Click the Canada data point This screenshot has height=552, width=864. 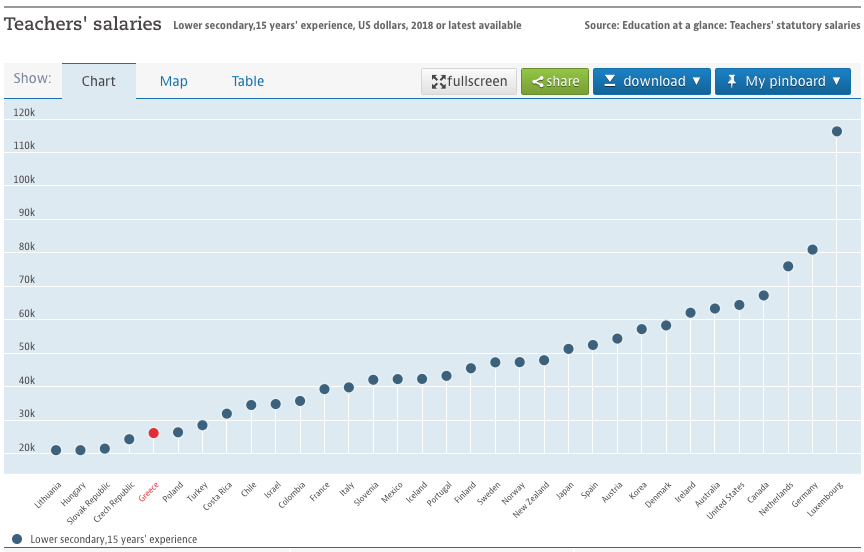764,296
